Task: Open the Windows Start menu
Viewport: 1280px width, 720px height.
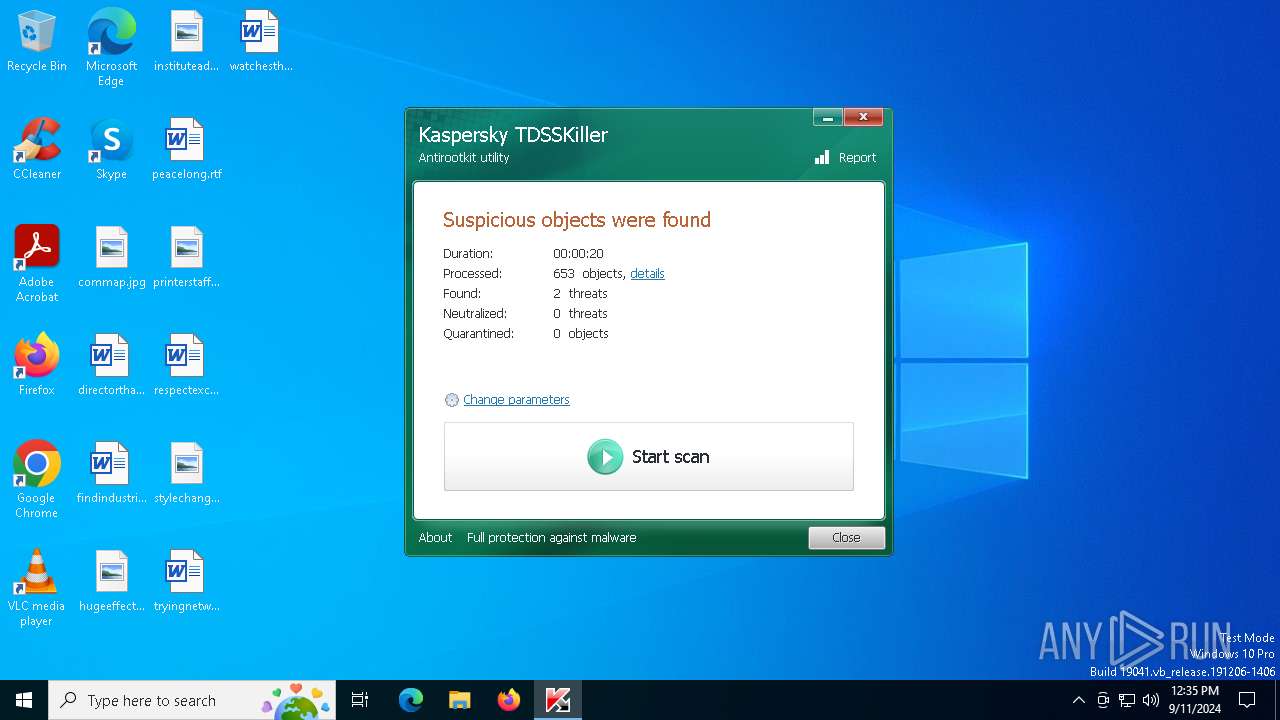Action: 24,700
